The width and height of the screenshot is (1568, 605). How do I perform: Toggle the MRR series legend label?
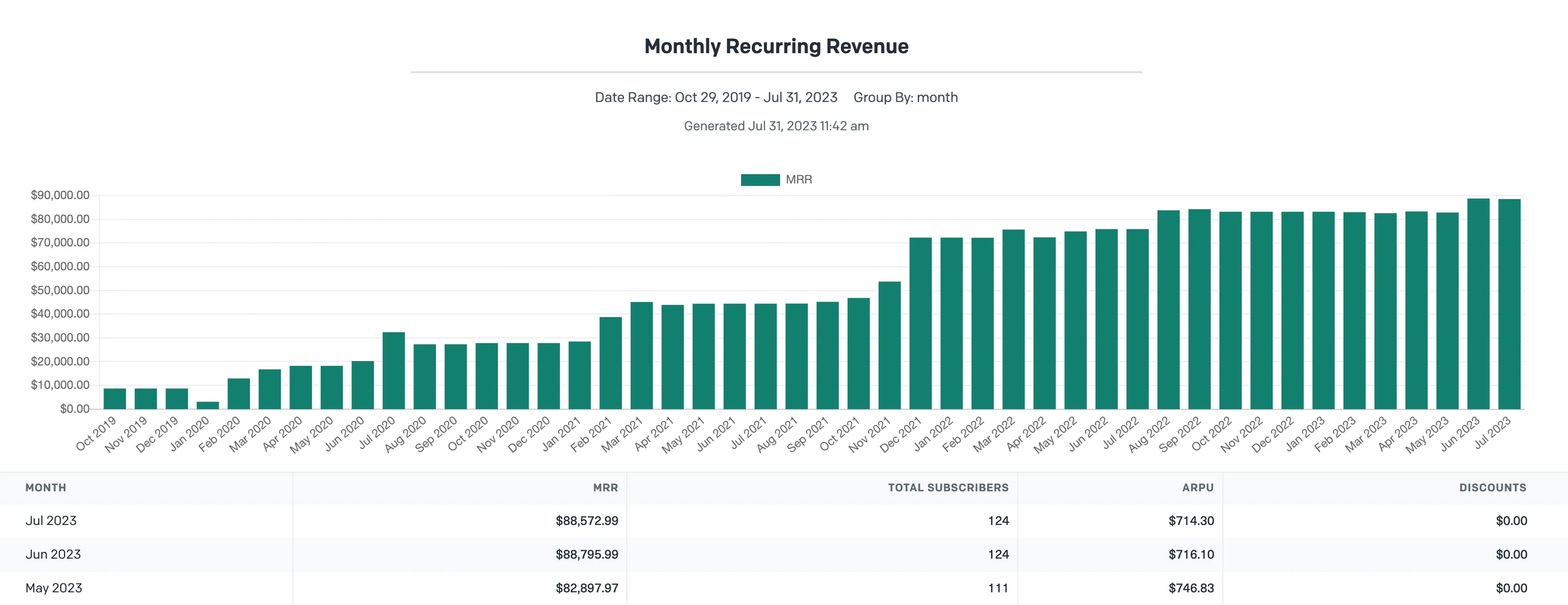point(799,180)
